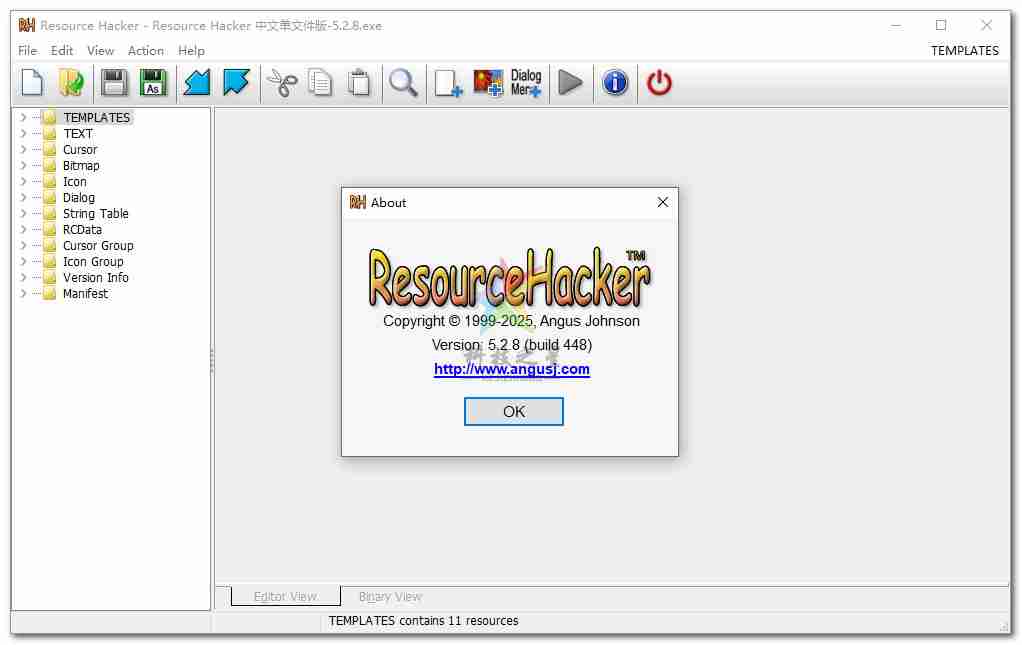This screenshot has width=1022, height=645.
Task: Close the About dialog window
Action: point(662,202)
